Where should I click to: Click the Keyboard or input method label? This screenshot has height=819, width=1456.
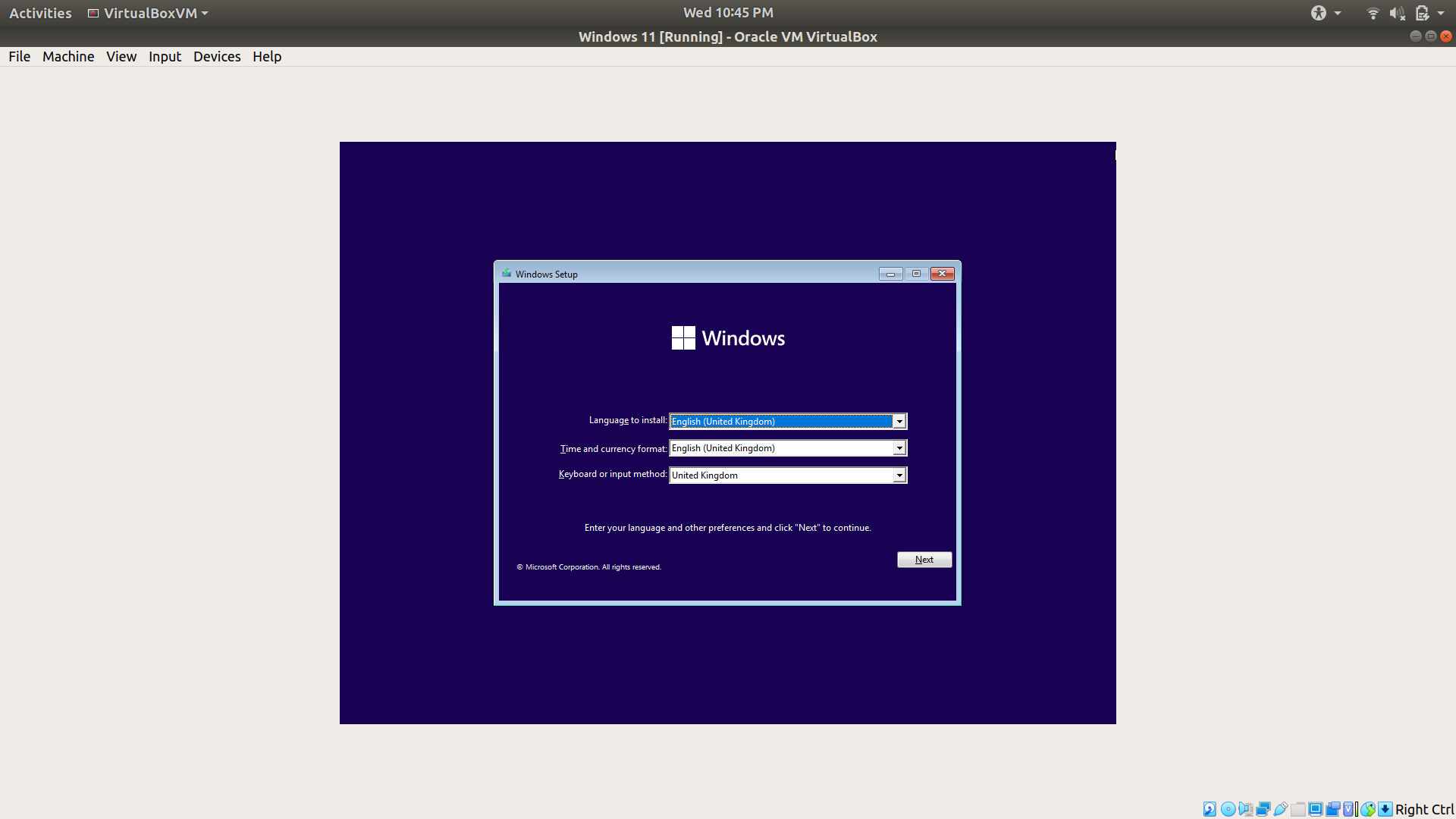pyautogui.click(x=613, y=474)
